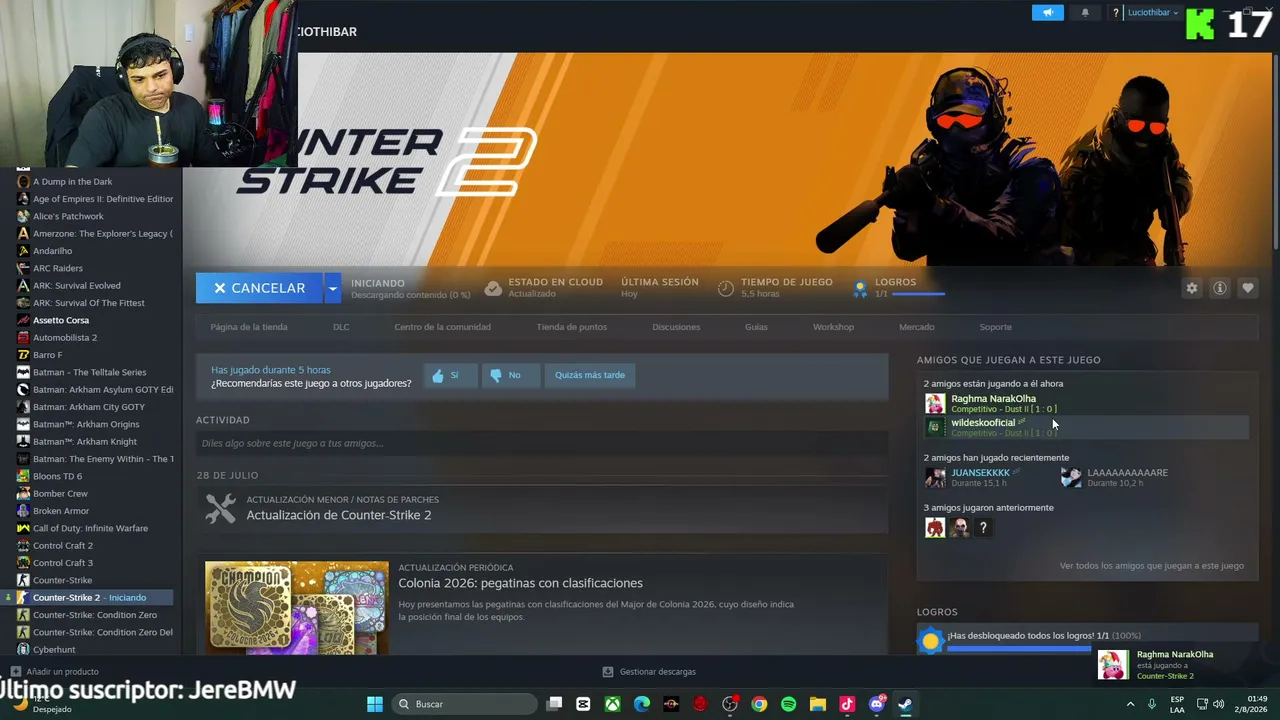1280x720 pixels.
Task: Select Bloons TD 6 in the library
Action: point(57,476)
